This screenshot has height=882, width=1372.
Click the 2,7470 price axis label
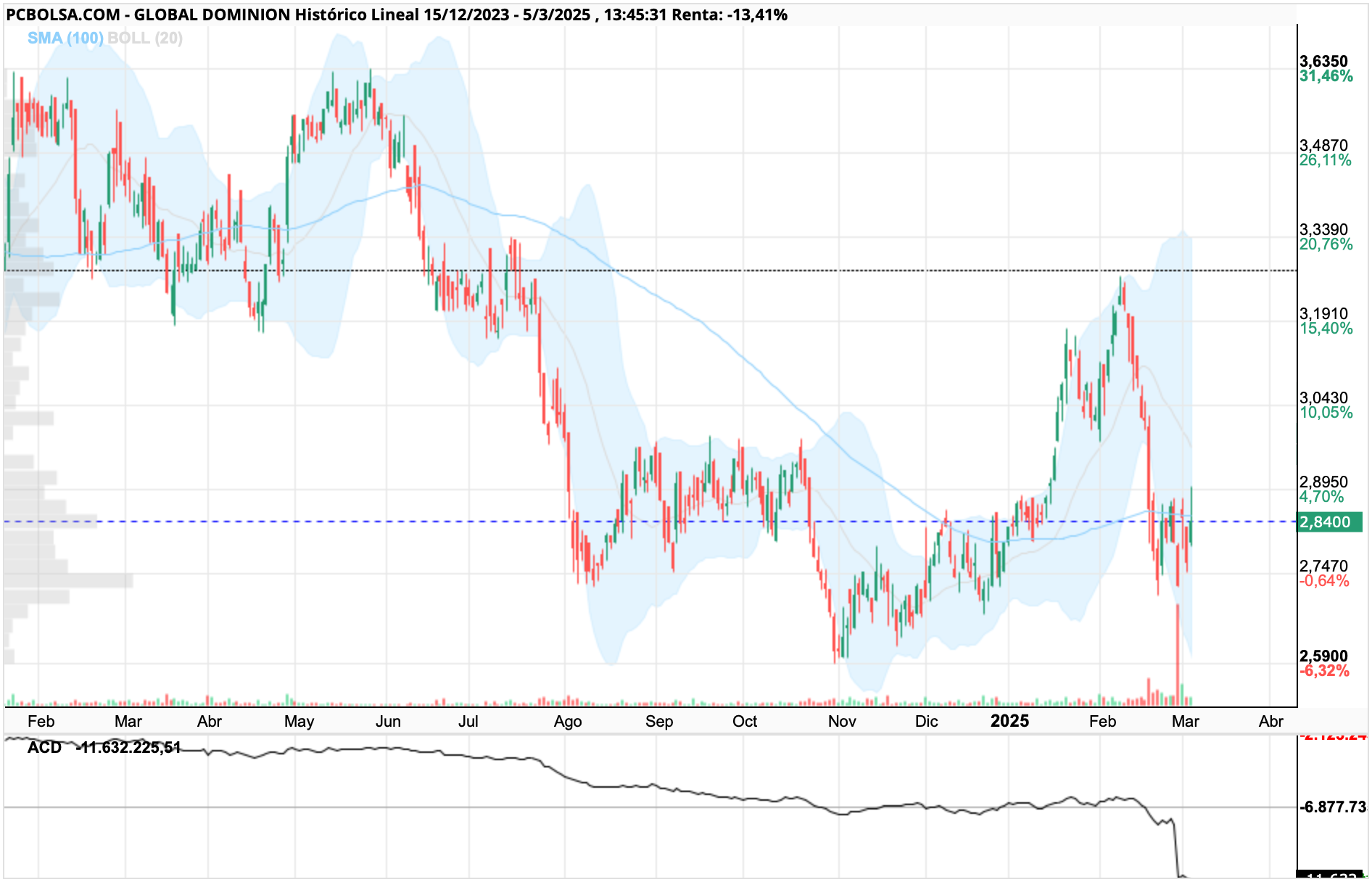(1323, 566)
